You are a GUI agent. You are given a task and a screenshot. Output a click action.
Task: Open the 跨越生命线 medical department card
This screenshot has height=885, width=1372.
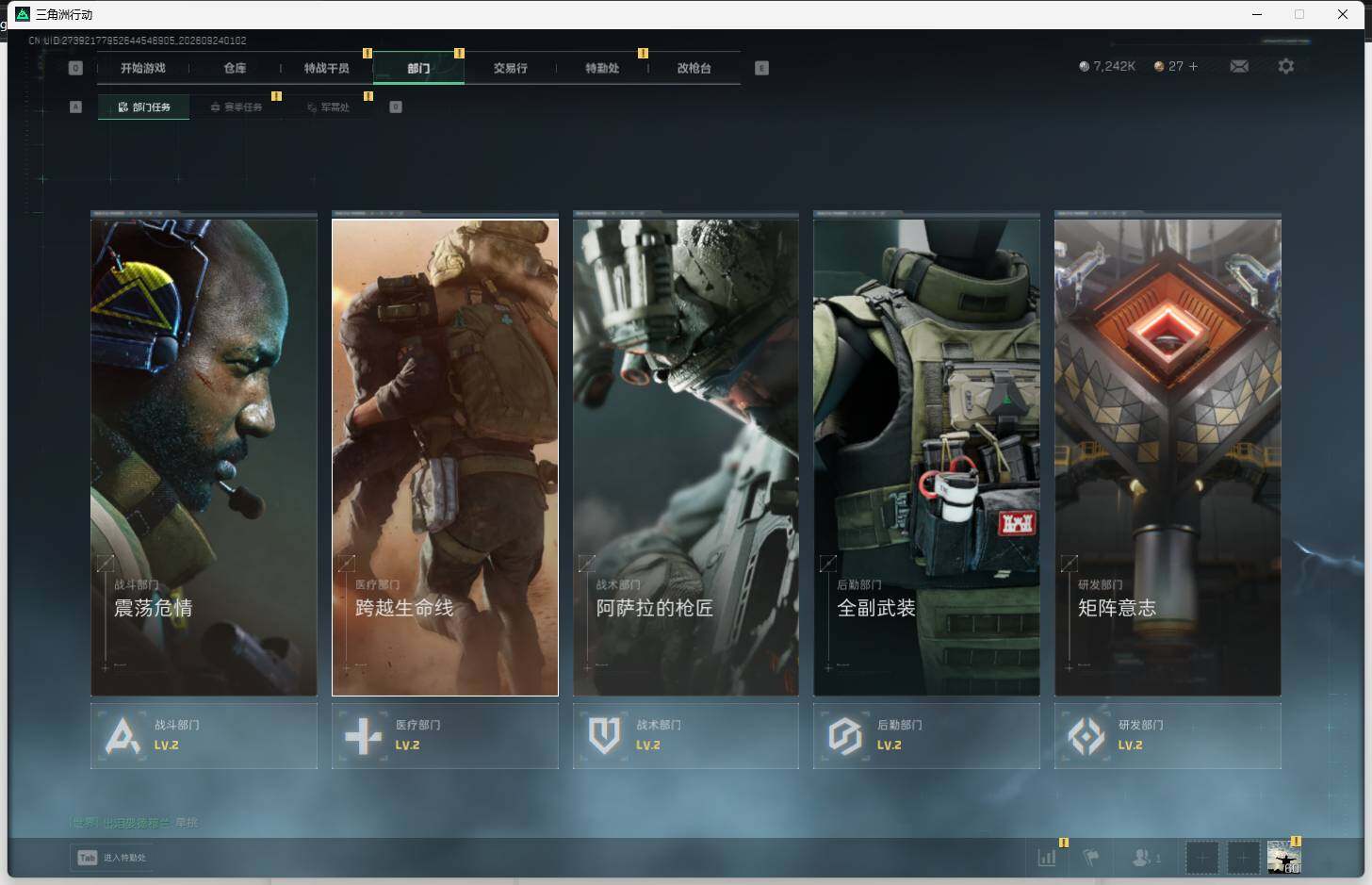click(x=445, y=457)
